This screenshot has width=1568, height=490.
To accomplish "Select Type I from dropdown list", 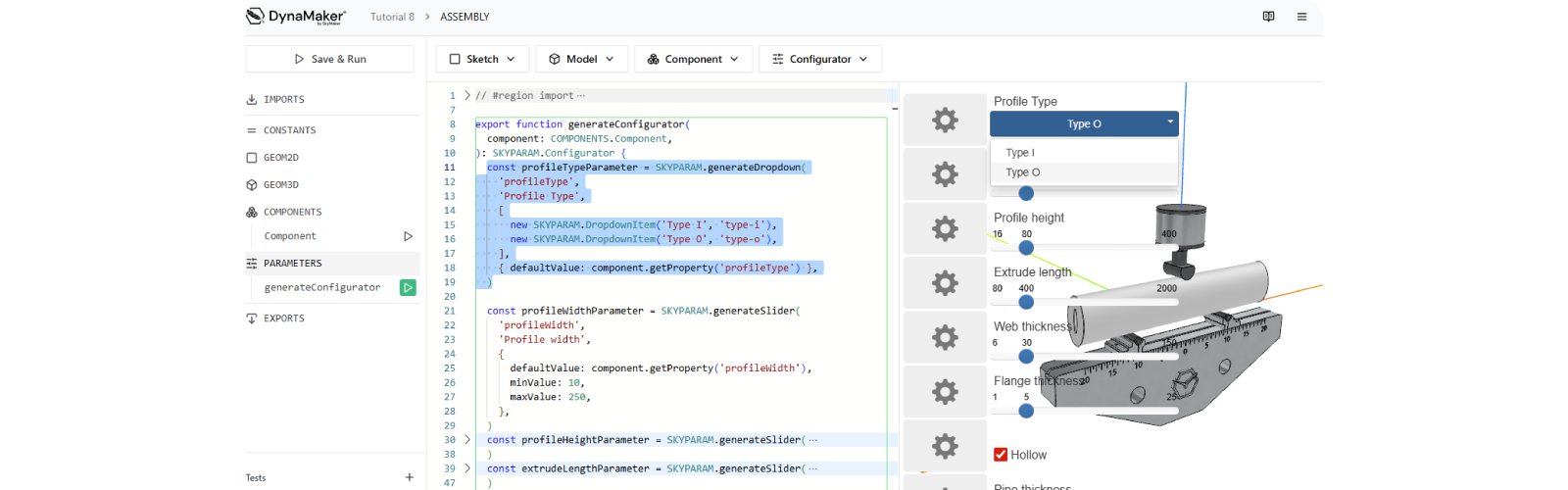I will click(x=1020, y=153).
